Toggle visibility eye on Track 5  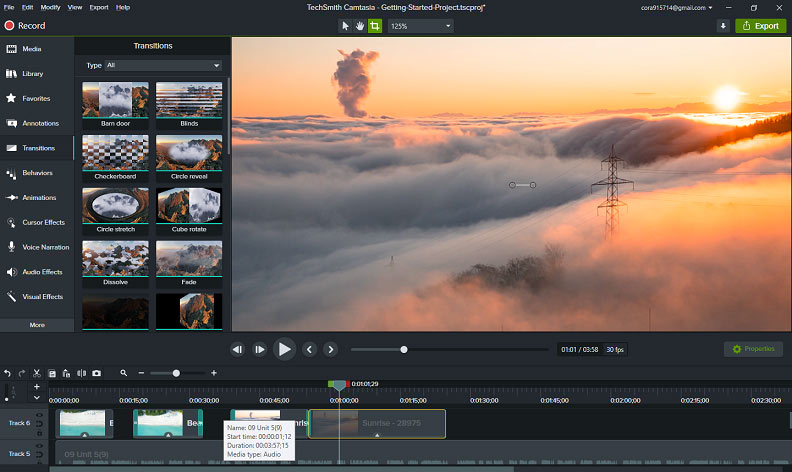click(39, 446)
